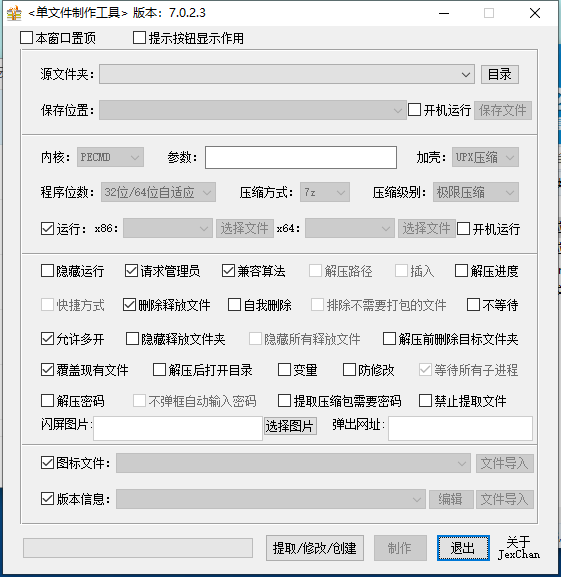The image size is (561, 577).
Task: Check 开机运行 next to 保存文件
Action: [415, 110]
